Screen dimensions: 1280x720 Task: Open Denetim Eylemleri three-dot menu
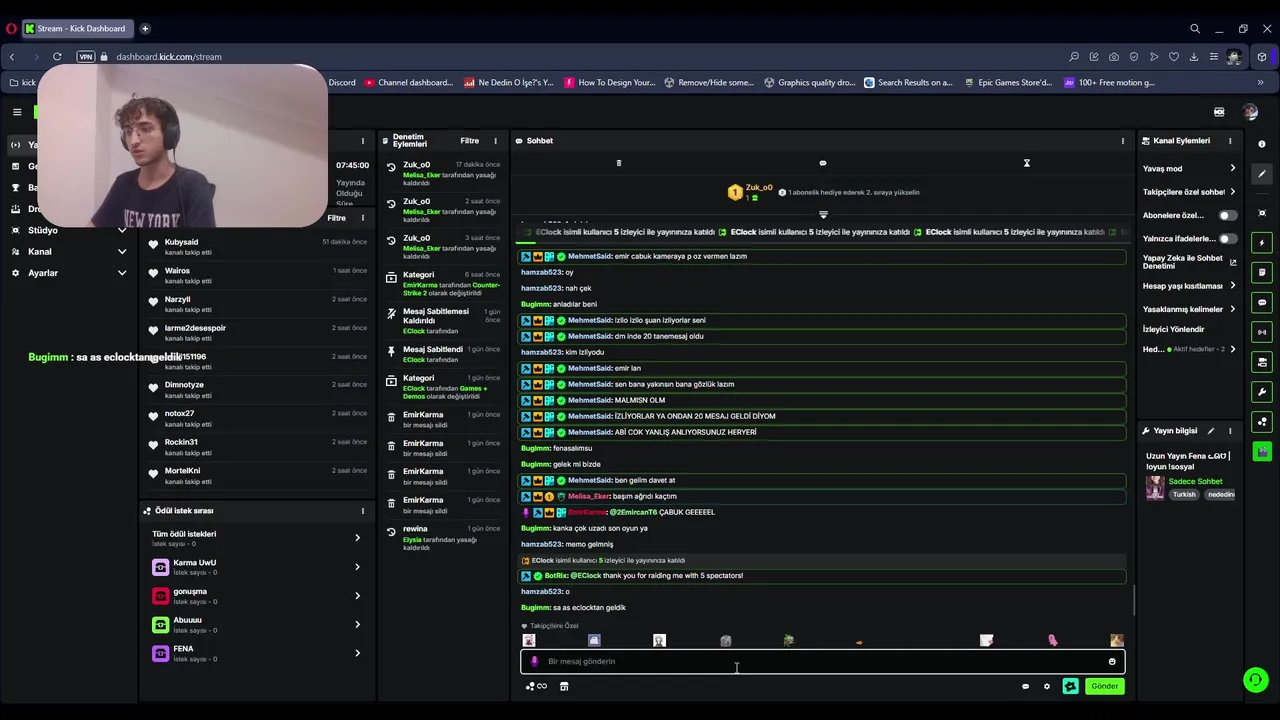[495, 141]
